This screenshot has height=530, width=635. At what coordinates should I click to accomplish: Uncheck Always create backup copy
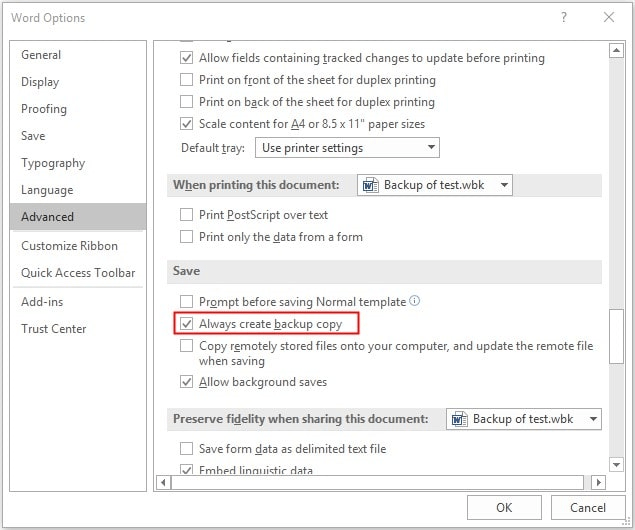[186, 324]
